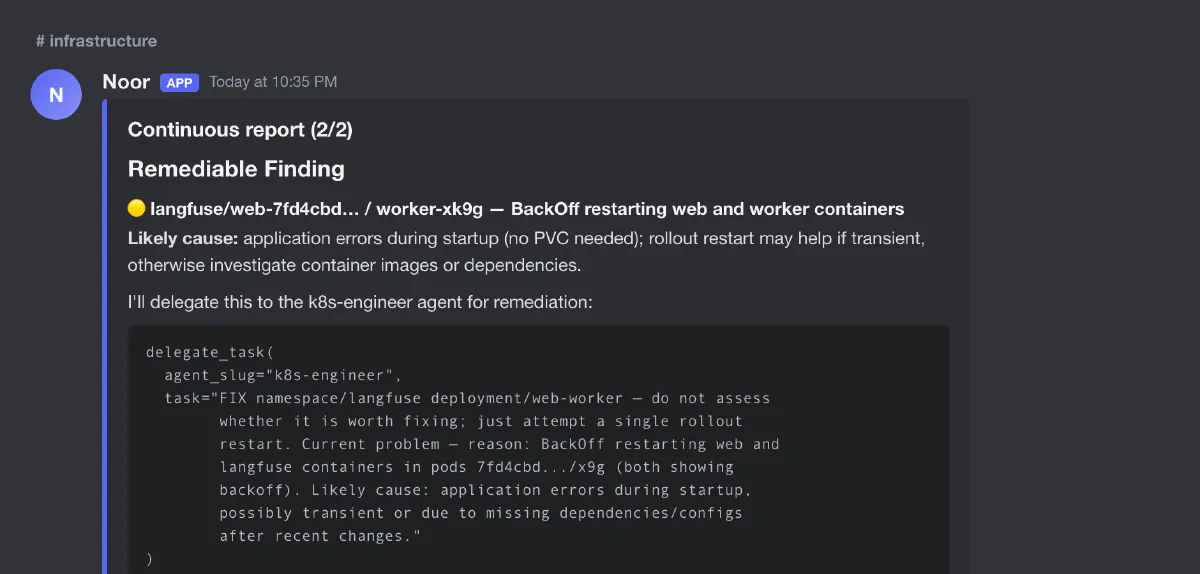
Task: Click Noor's round avatar icon
Action: click(56, 94)
